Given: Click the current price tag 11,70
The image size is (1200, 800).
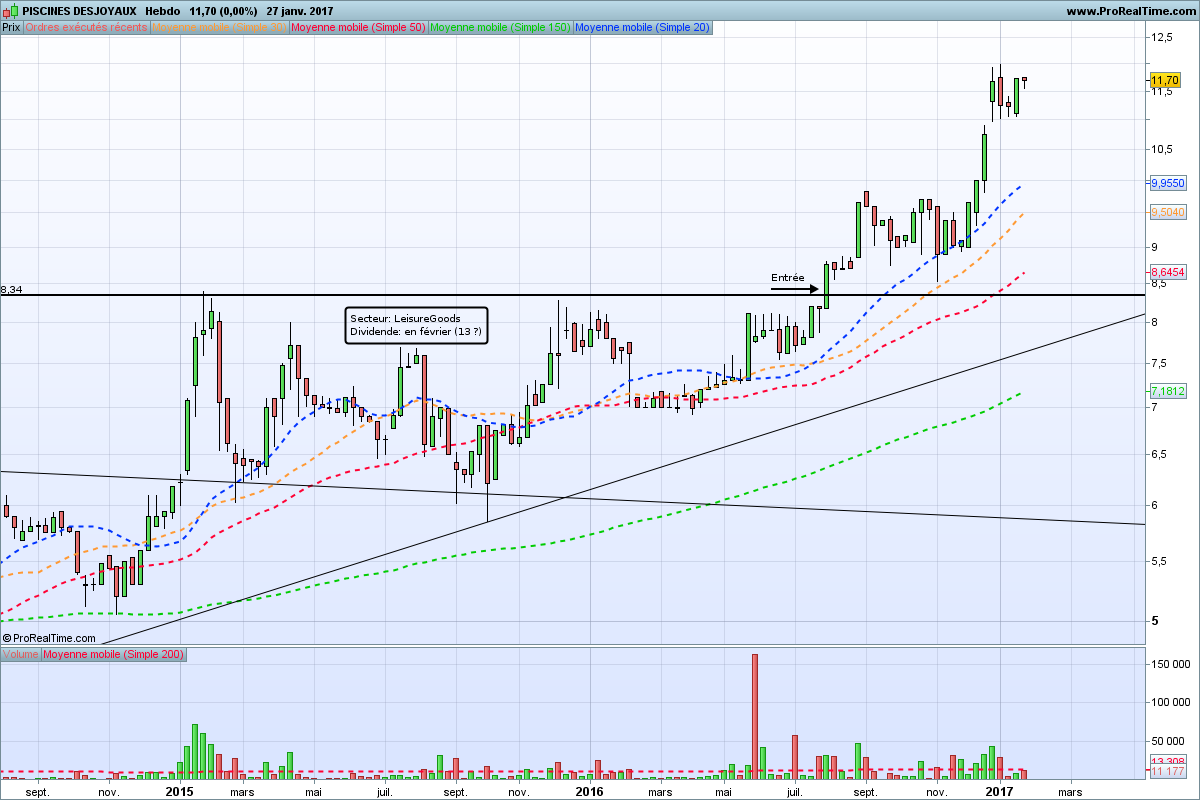Looking at the screenshot, I should pos(1165,80).
